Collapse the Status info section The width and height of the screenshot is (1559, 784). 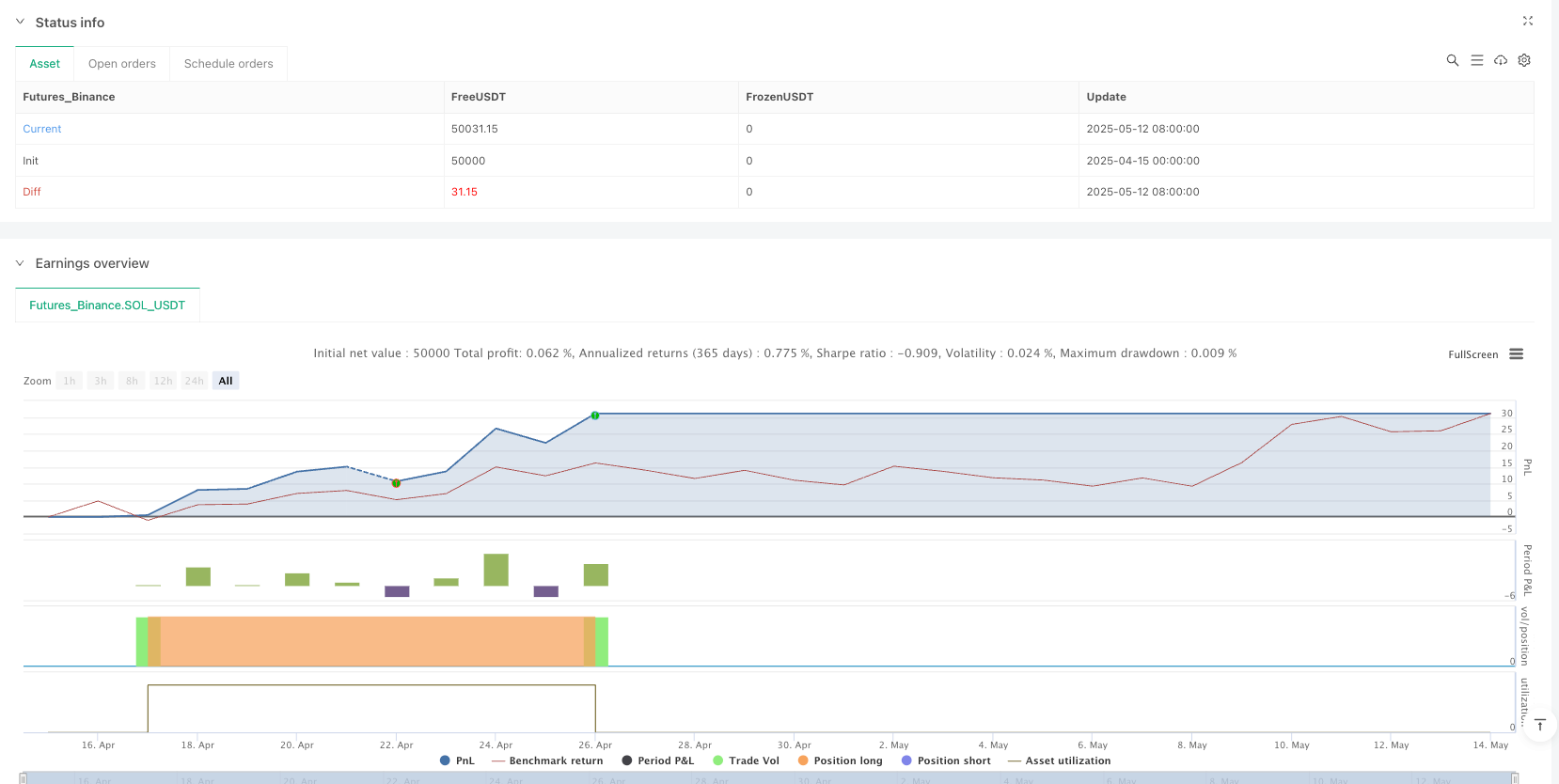click(x=20, y=22)
